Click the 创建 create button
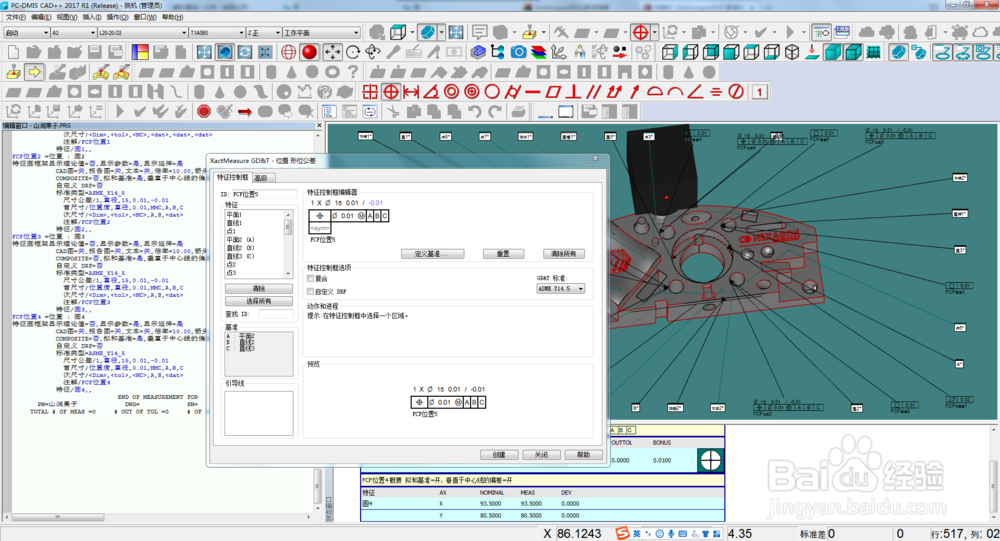1000x541 pixels. click(x=499, y=455)
